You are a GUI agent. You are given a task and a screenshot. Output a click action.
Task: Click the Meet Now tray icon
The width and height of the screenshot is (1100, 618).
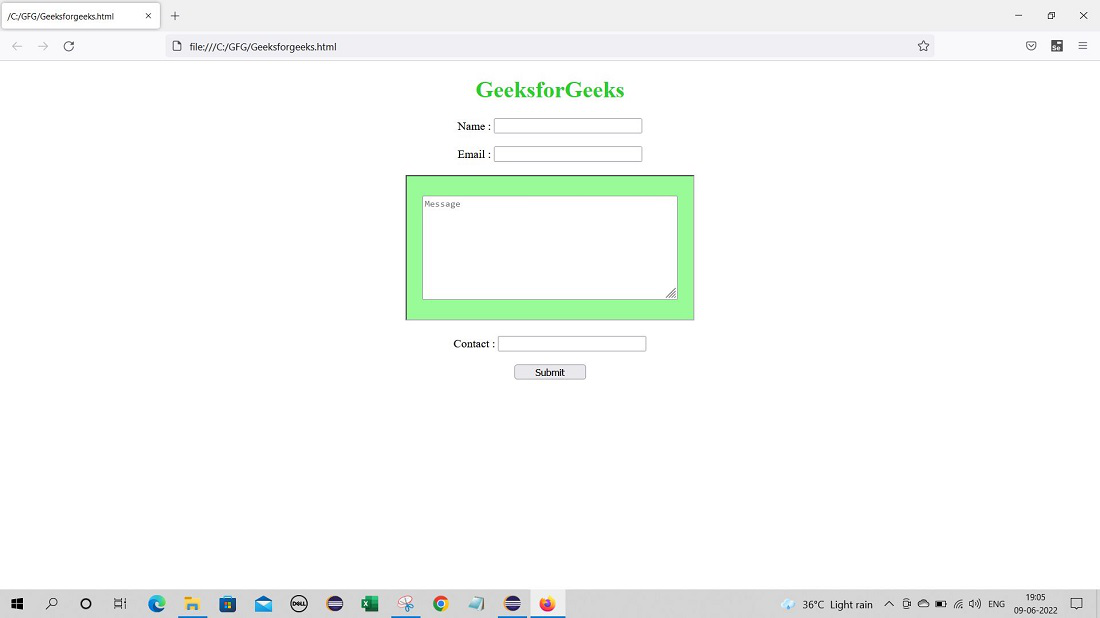[906, 604]
